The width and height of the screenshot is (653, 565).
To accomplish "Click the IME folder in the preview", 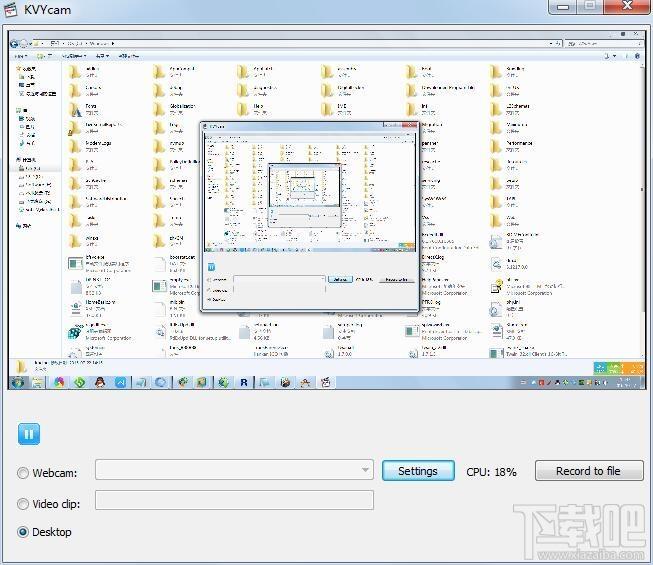I will pos(335,110).
